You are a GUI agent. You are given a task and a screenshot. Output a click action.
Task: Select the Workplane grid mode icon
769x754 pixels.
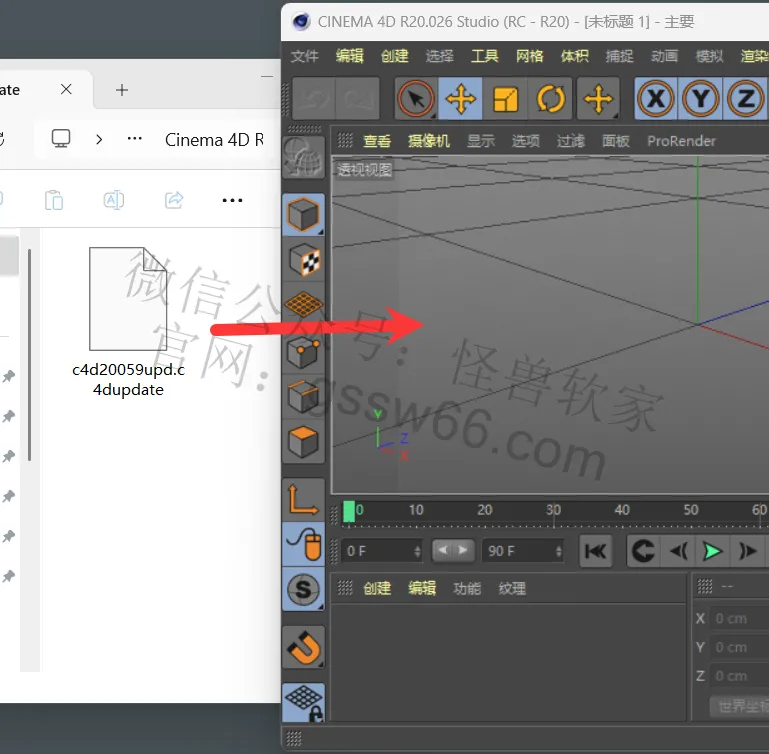click(303, 304)
